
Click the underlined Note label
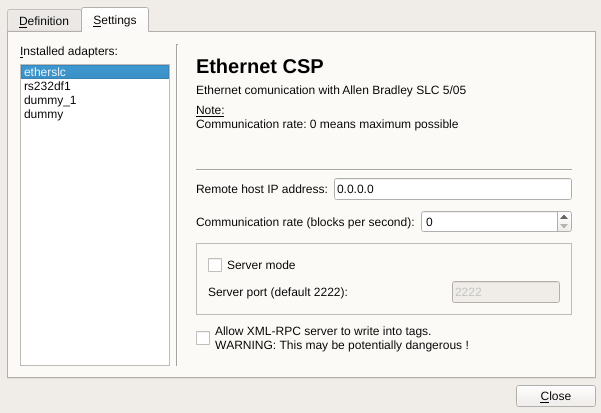coord(210,110)
